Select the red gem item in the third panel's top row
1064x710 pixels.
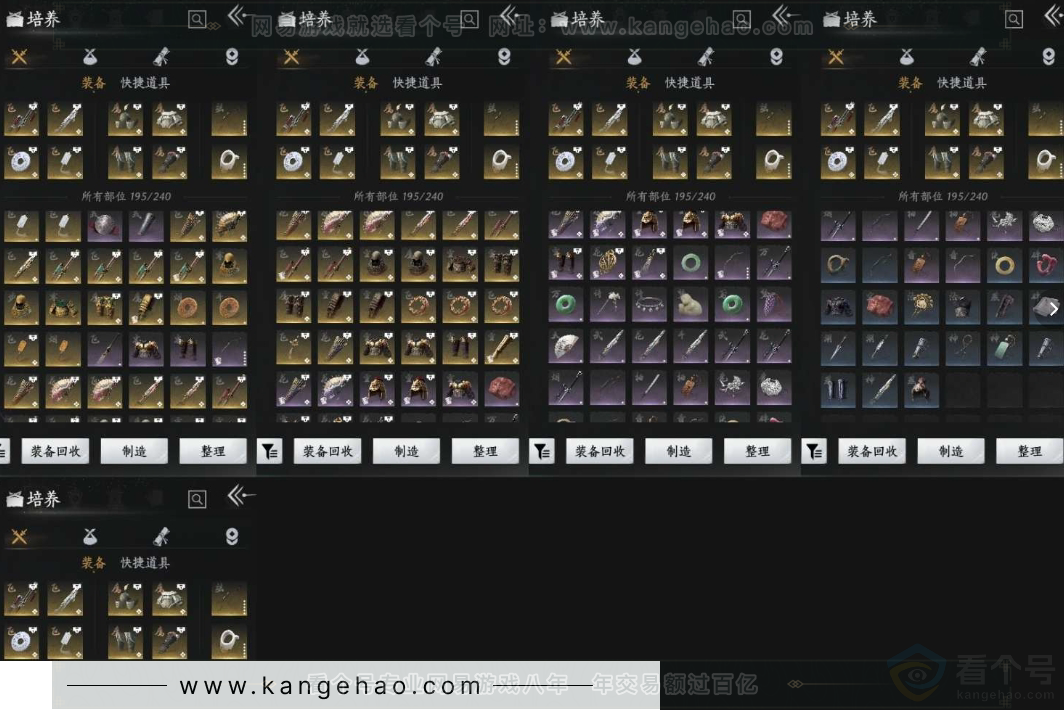[x=773, y=225]
